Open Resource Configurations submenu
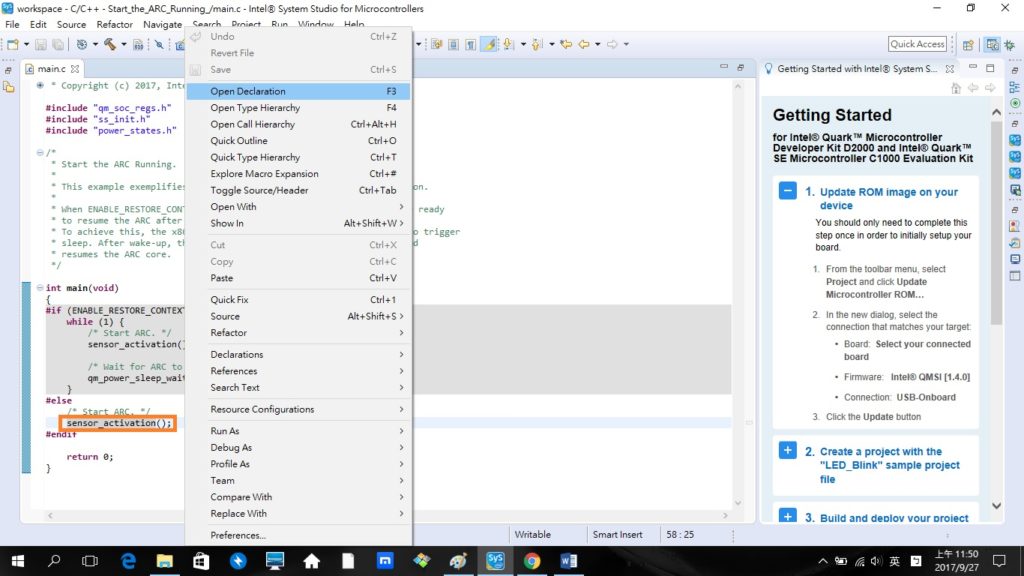The width and height of the screenshot is (1024, 576). tap(298, 409)
